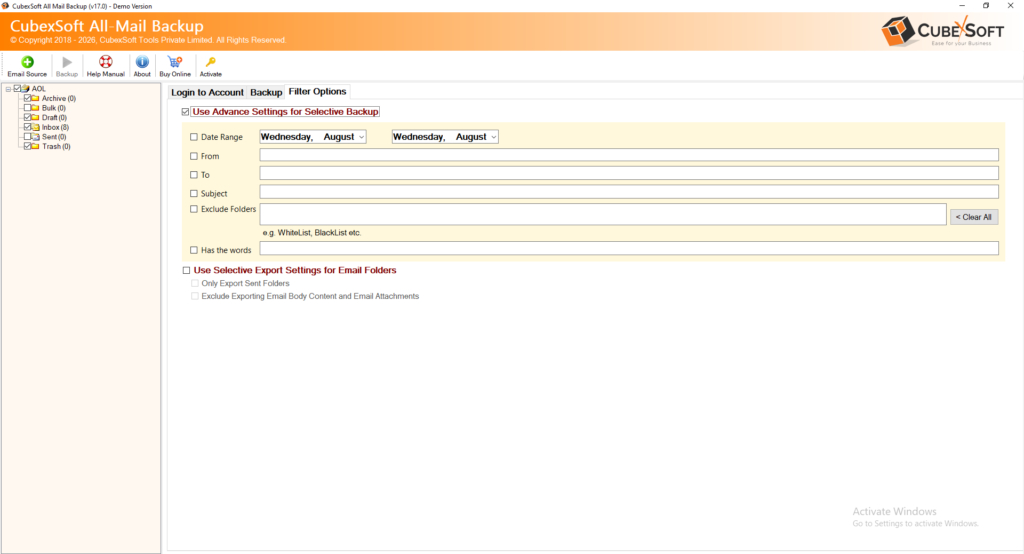Switch to the Login to Account tab
Screen dimensions: 1024x554
(x=207, y=92)
